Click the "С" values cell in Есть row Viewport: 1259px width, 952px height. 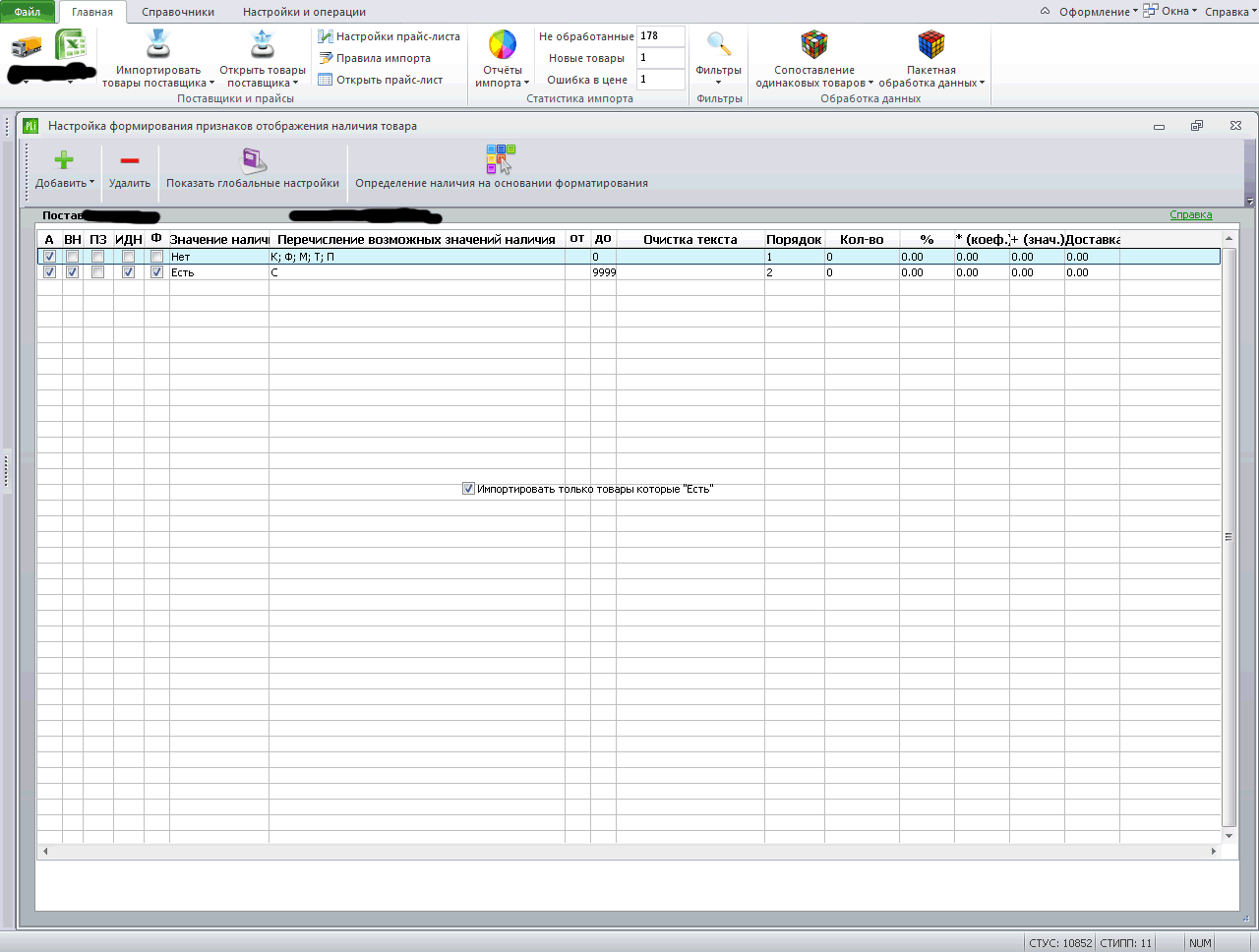click(x=417, y=272)
